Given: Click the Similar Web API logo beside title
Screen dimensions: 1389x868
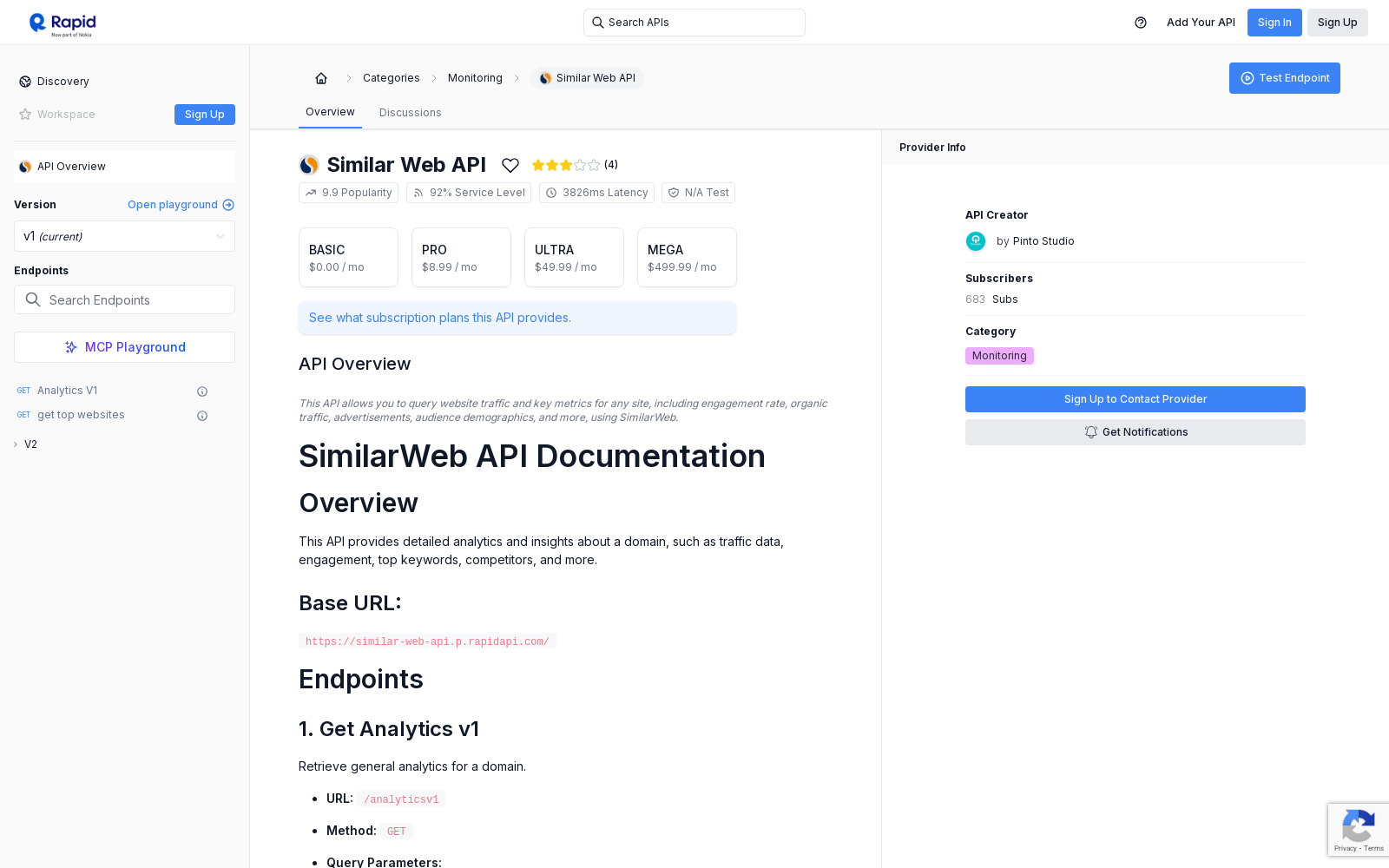Looking at the screenshot, I should click(309, 165).
